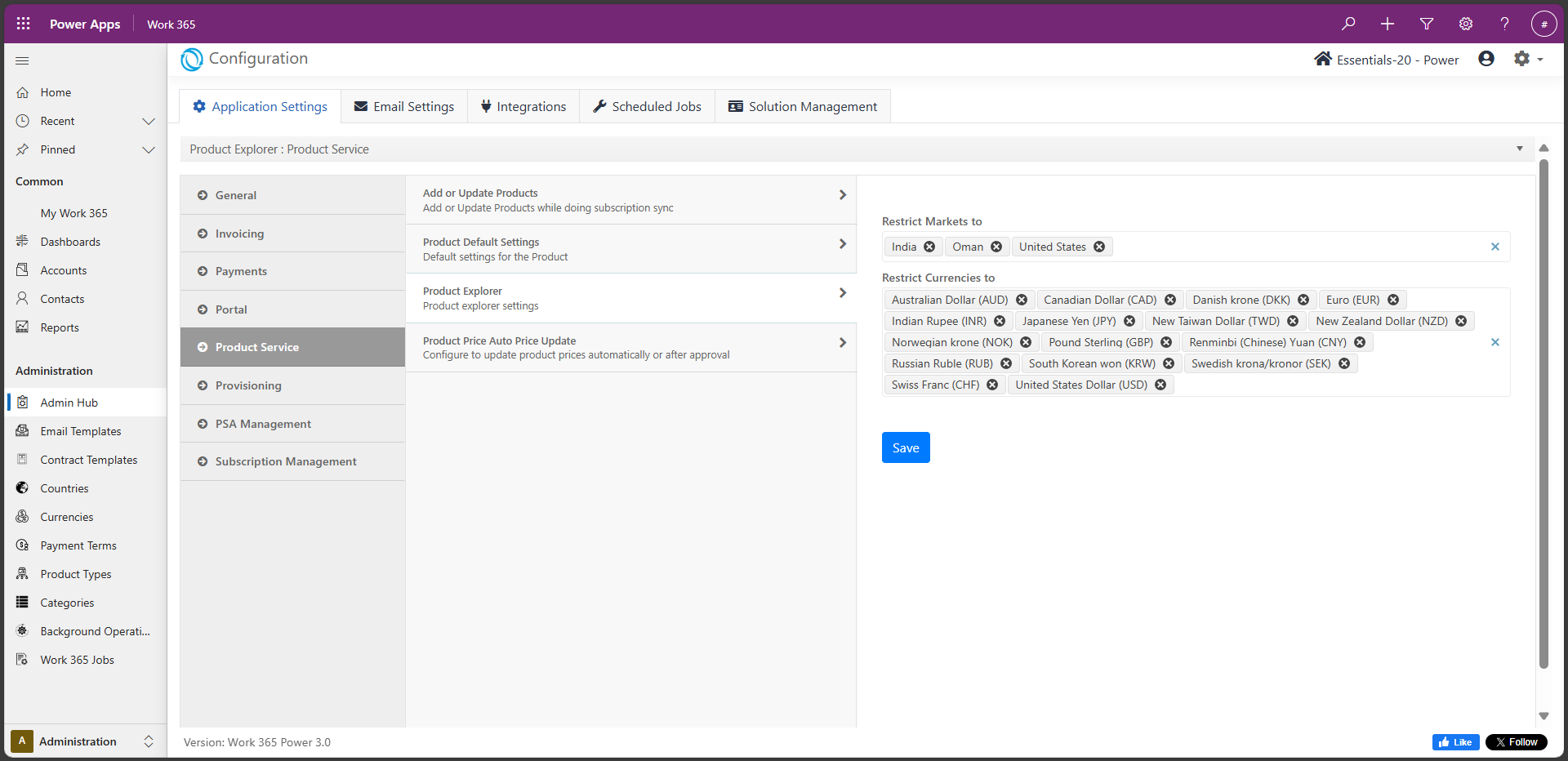Screen dimensions: 1568x761
Task: Remove Renminbi (Chinese) Yuan (CNY) tag
Action: (x=1360, y=342)
